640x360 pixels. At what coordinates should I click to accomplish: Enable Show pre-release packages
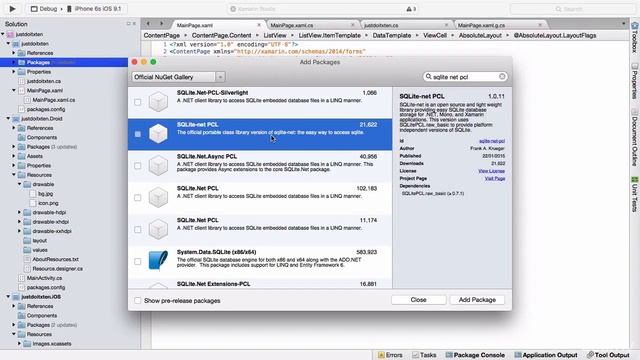pos(138,301)
